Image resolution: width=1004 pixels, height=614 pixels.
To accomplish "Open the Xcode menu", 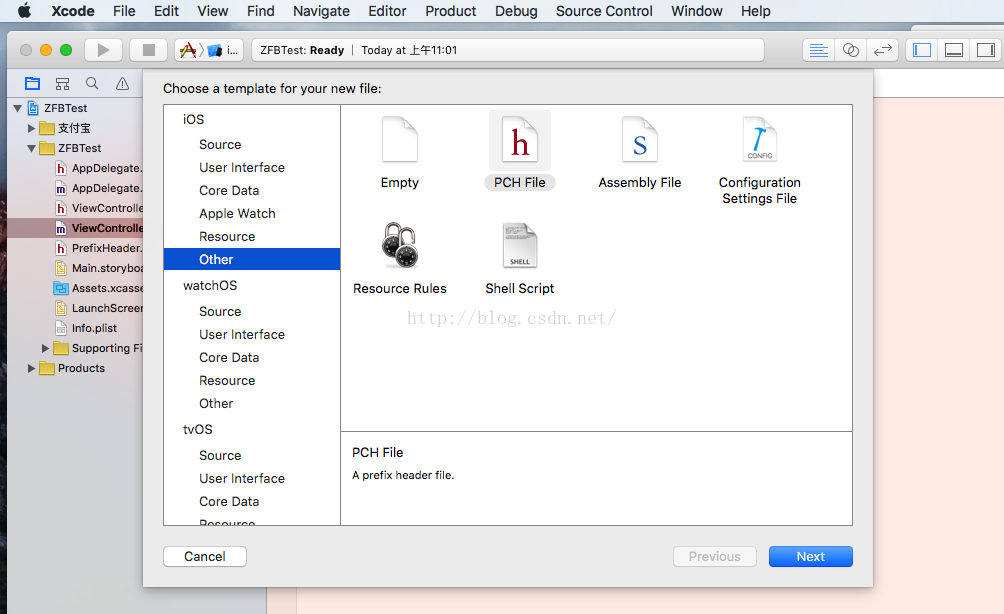I will (73, 11).
